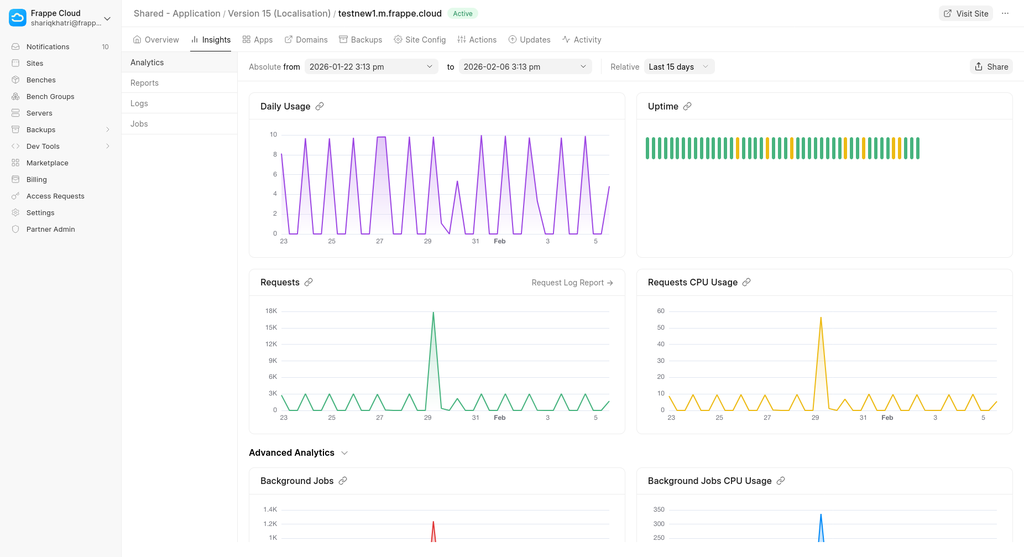Screen dimensions: 1024x557
Task: Open Notifications in the sidebar
Action: pyautogui.click(x=48, y=47)
